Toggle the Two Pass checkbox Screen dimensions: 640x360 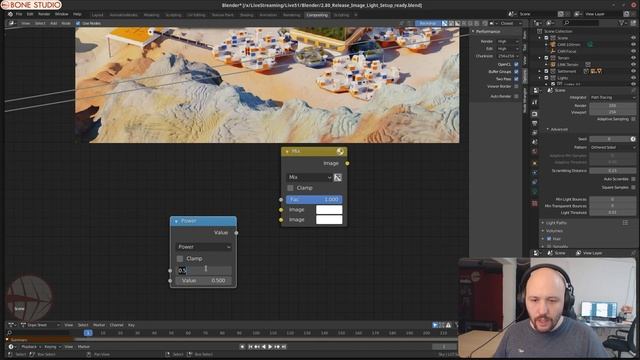pyautogui.click(x=516, y=79)
